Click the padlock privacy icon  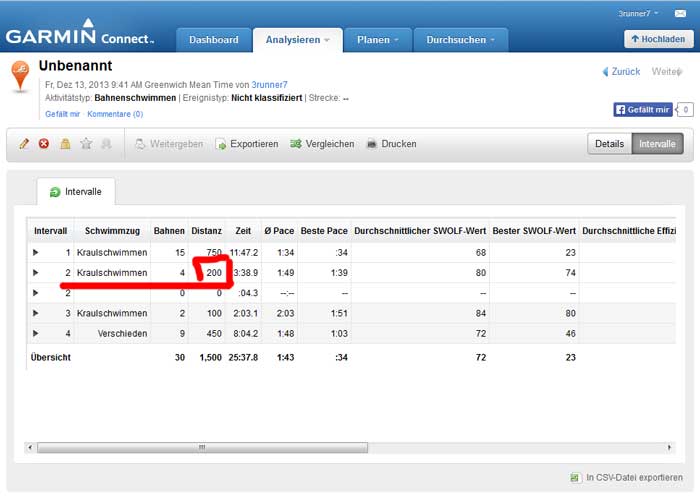click(65, 144)
